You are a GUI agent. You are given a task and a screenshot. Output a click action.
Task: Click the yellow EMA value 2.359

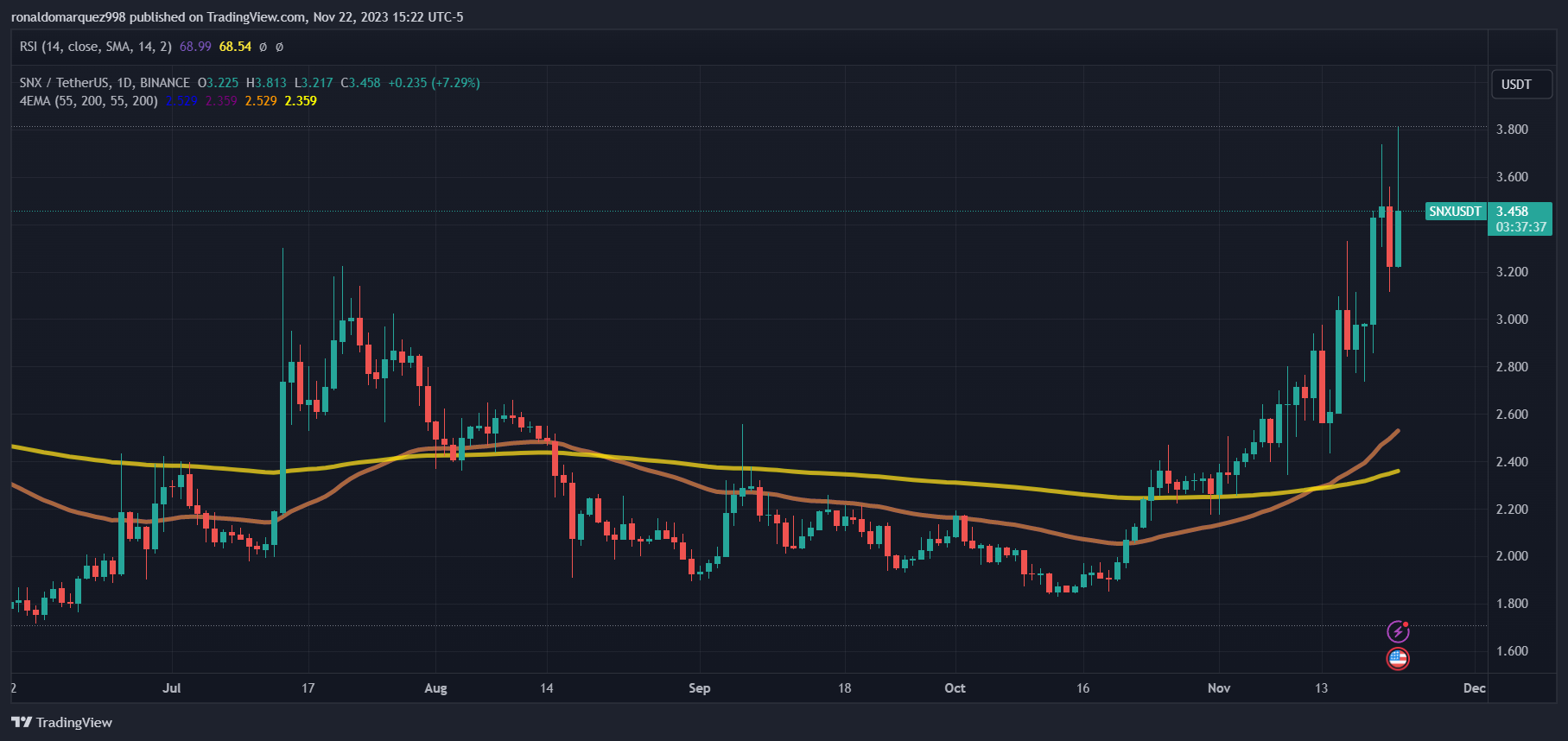pos(301,101)
